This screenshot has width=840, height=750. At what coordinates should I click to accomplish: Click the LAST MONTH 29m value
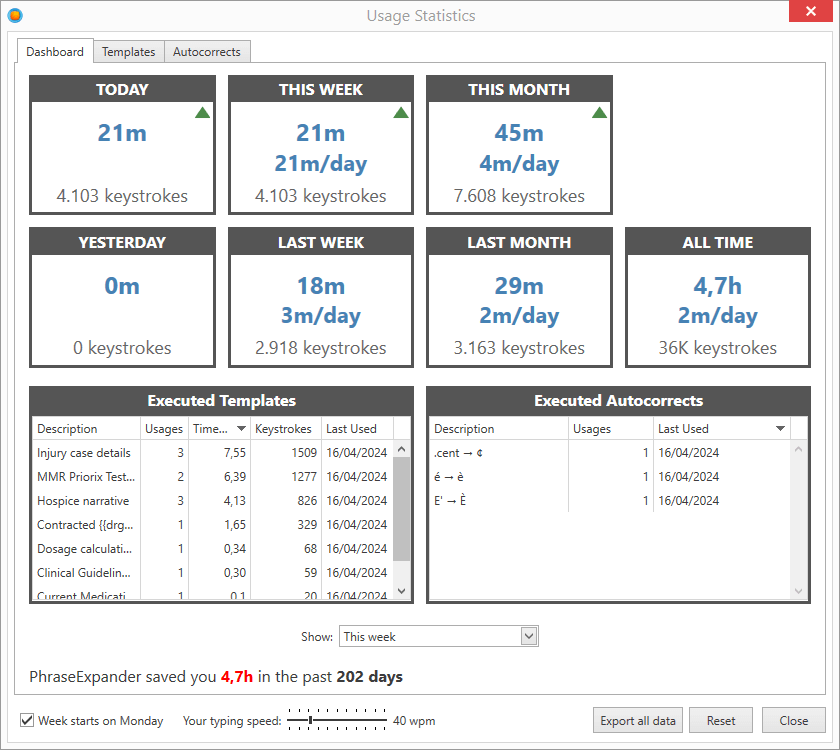click(519, 286)
